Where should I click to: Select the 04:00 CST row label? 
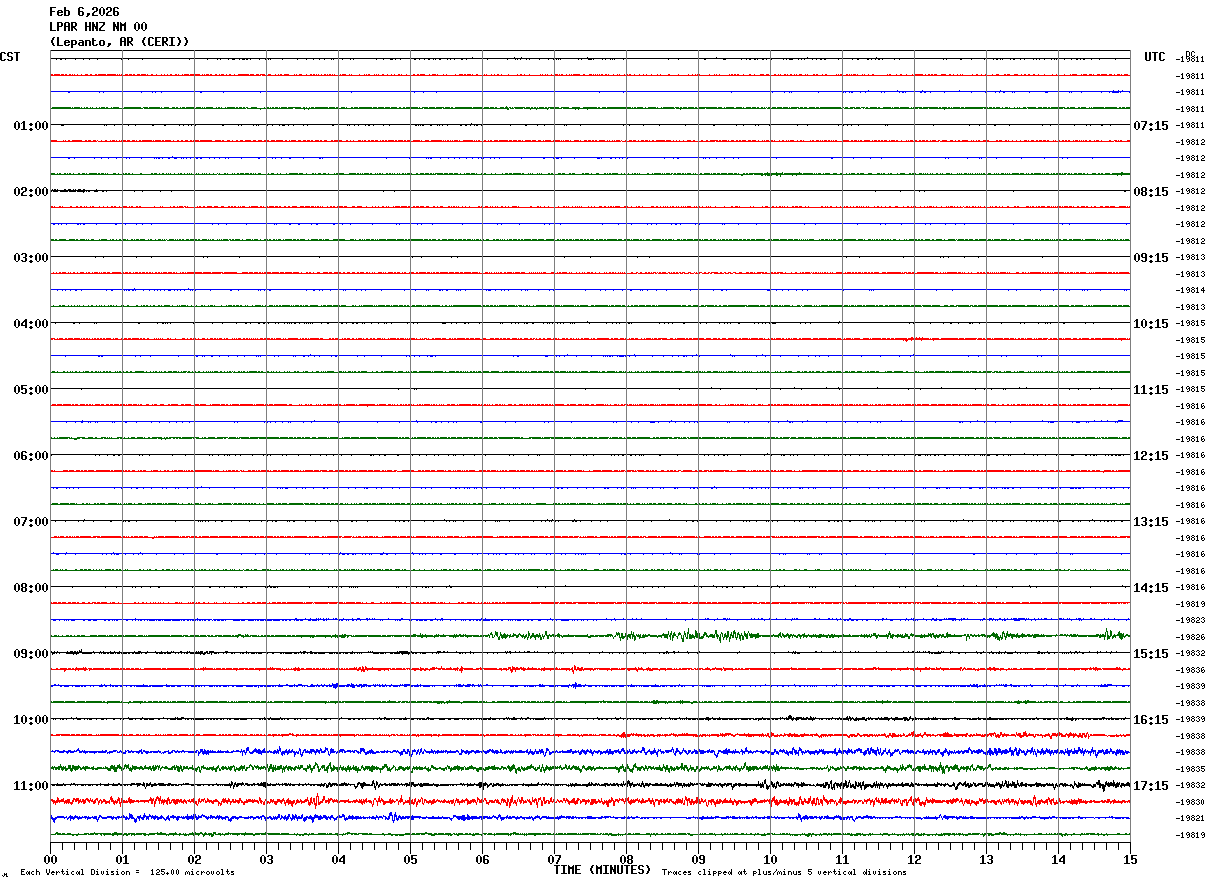coord(30,324)
